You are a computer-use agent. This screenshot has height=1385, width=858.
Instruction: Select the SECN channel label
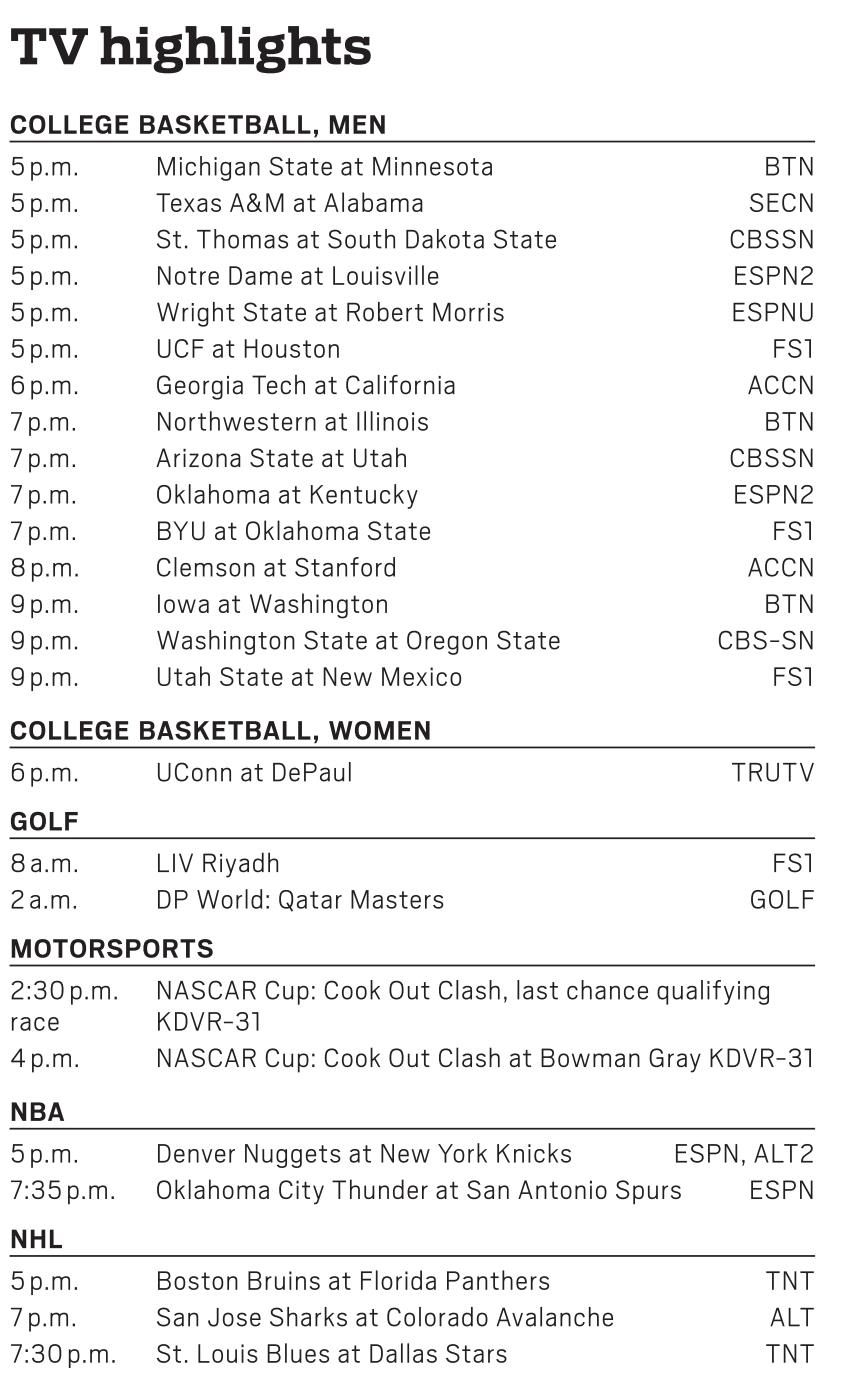(x=781, y=204)
